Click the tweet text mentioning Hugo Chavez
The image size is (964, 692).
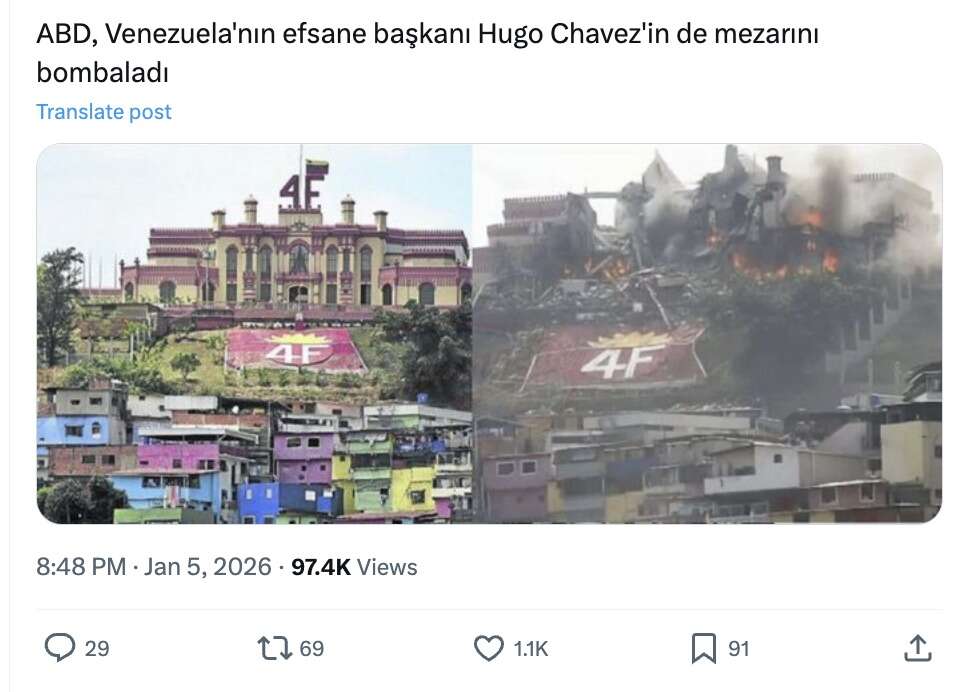pyautogui.click(x=427, y=53)
